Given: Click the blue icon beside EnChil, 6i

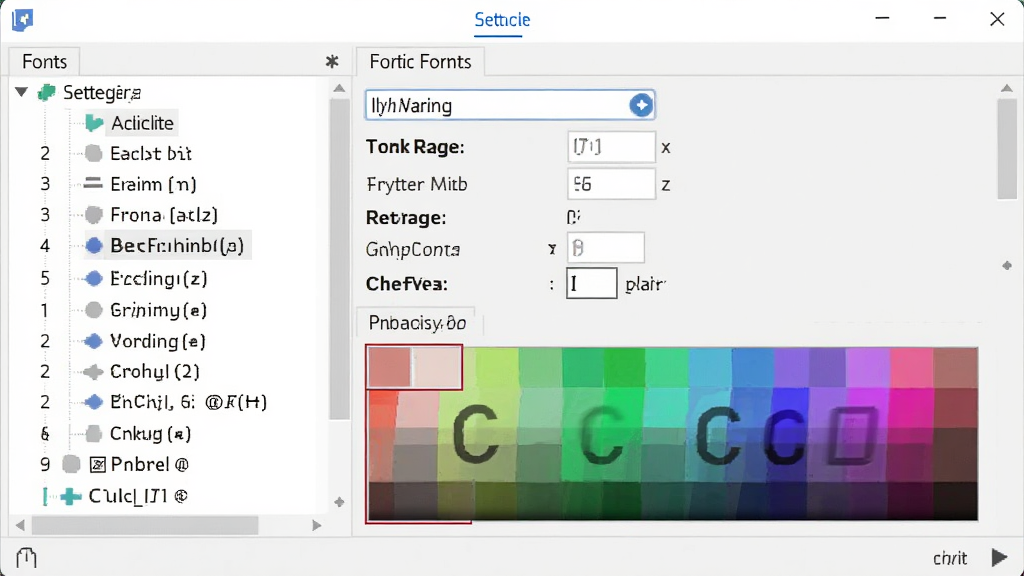Looking at the screenshot, I should click(x=94, y=402).
